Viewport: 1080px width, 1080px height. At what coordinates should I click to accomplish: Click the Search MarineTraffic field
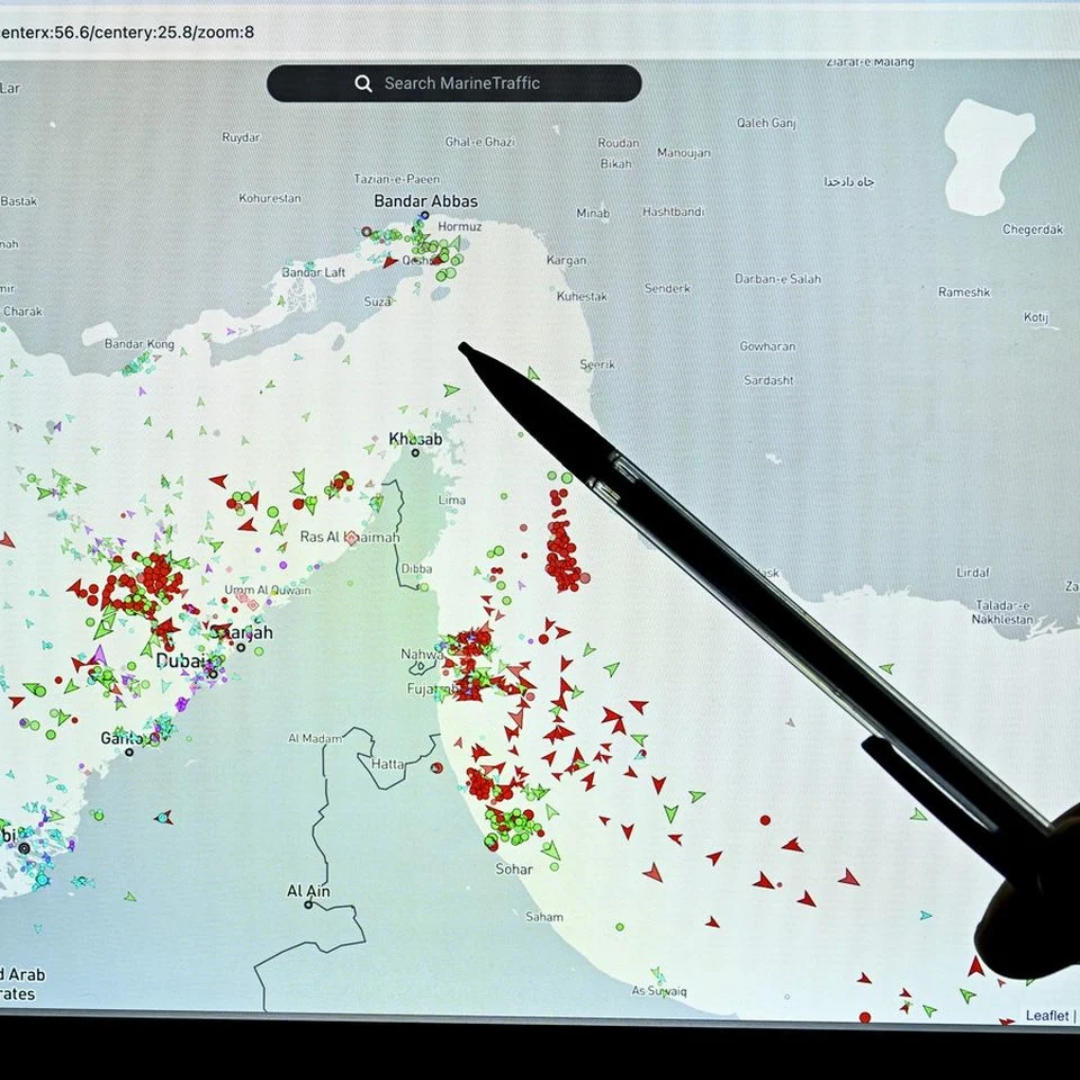tap(454, 83)
